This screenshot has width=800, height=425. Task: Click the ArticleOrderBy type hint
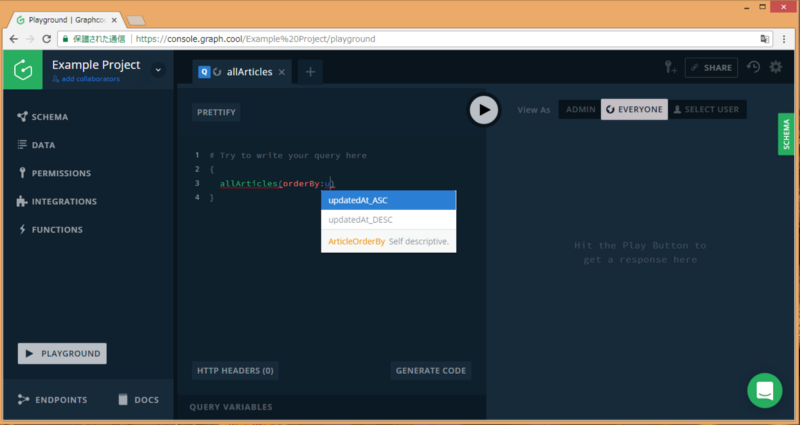coord(357,241)
